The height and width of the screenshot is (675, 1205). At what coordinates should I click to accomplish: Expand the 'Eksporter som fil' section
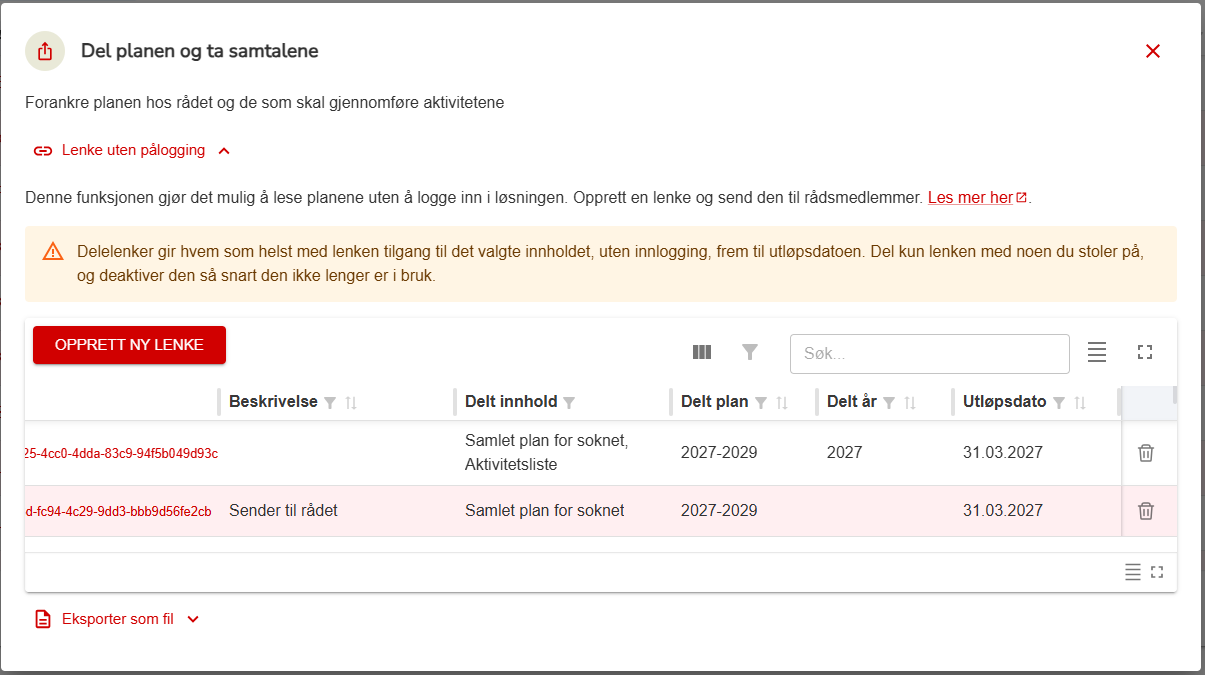click(x=117, y=619)
